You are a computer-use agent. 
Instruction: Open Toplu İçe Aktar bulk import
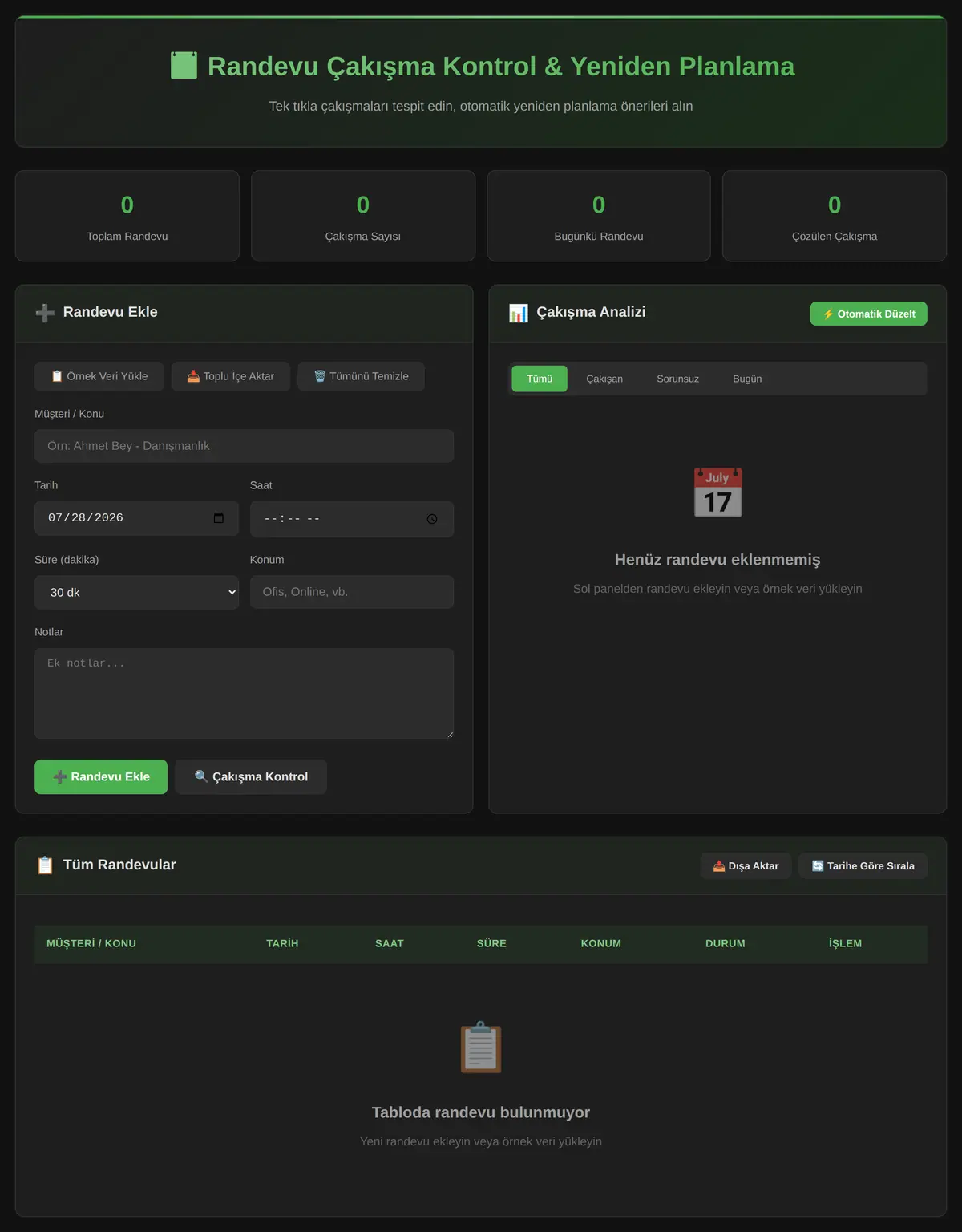[230, 376]
